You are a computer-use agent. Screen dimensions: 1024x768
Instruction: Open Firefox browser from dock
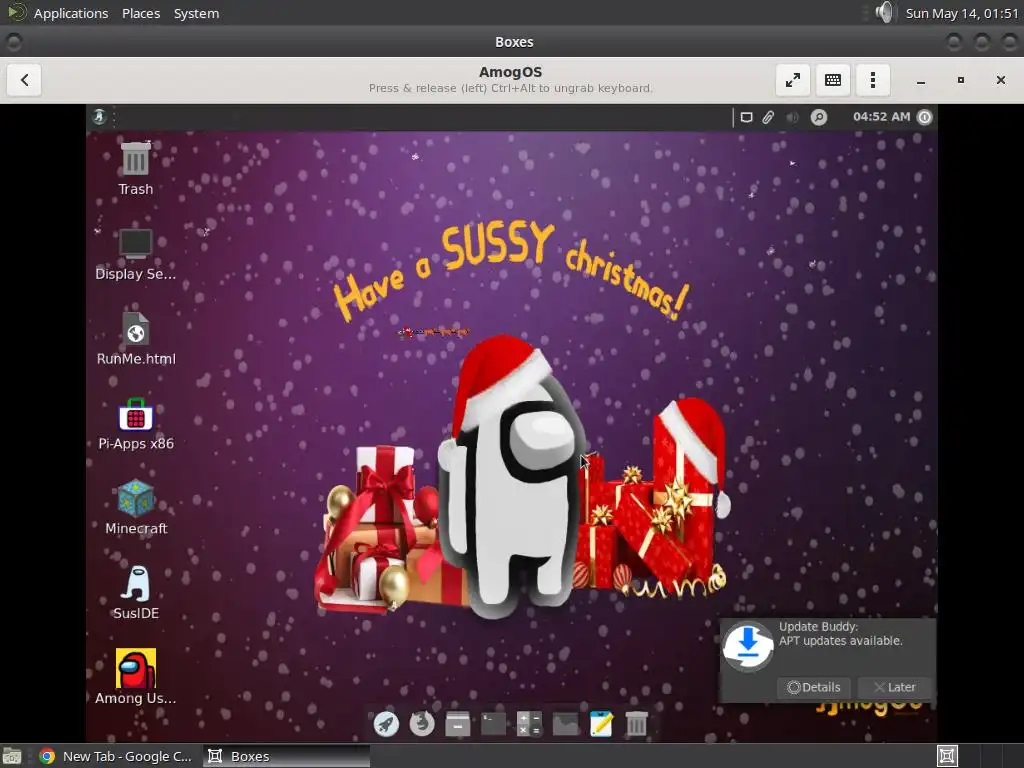[x=422, y=724]
